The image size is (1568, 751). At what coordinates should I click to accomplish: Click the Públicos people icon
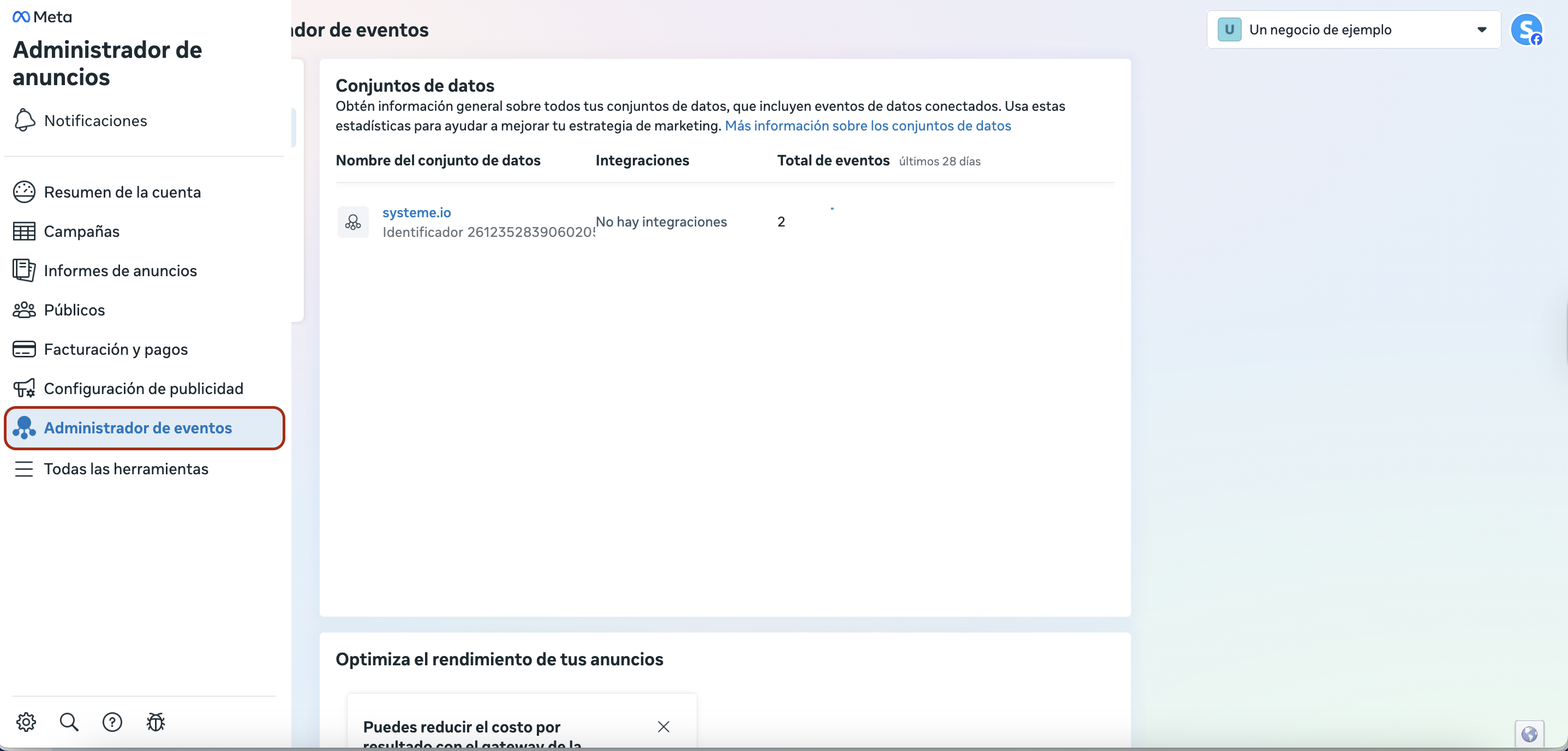(x=25, y=310)
